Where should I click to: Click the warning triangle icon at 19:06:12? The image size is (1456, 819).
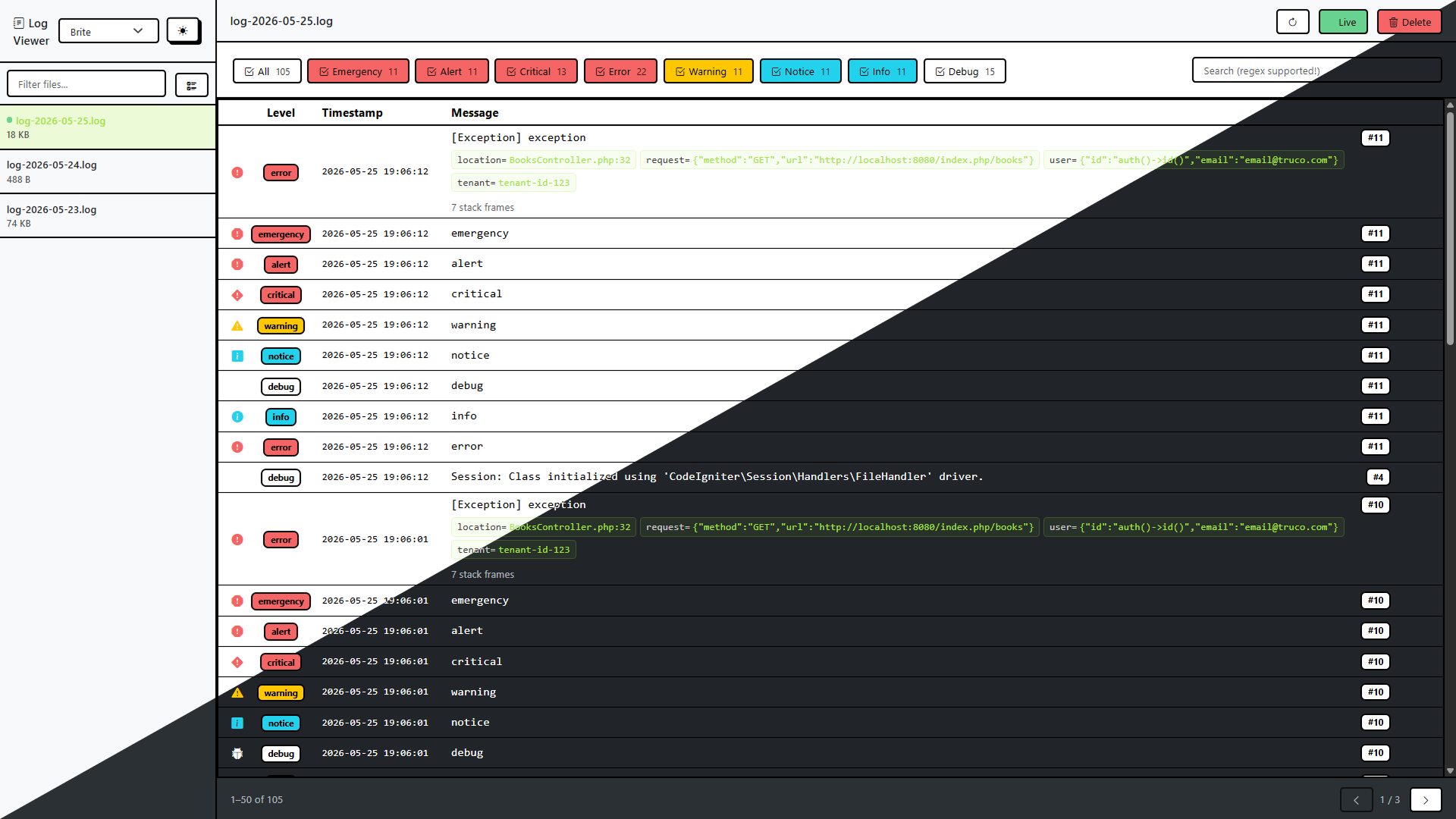pos(237,326)
